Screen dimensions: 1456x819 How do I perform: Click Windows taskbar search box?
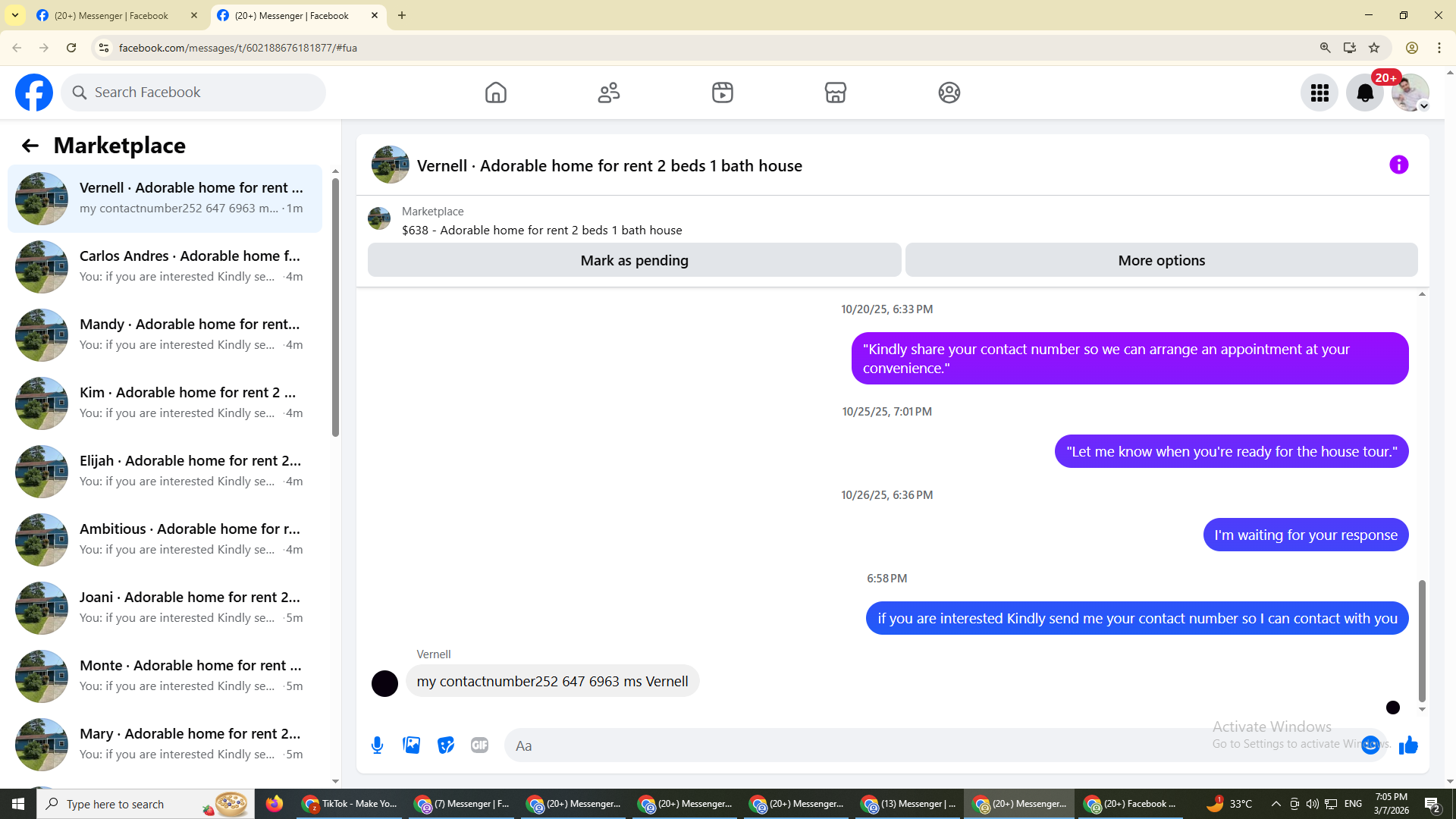tap(146, 804)
